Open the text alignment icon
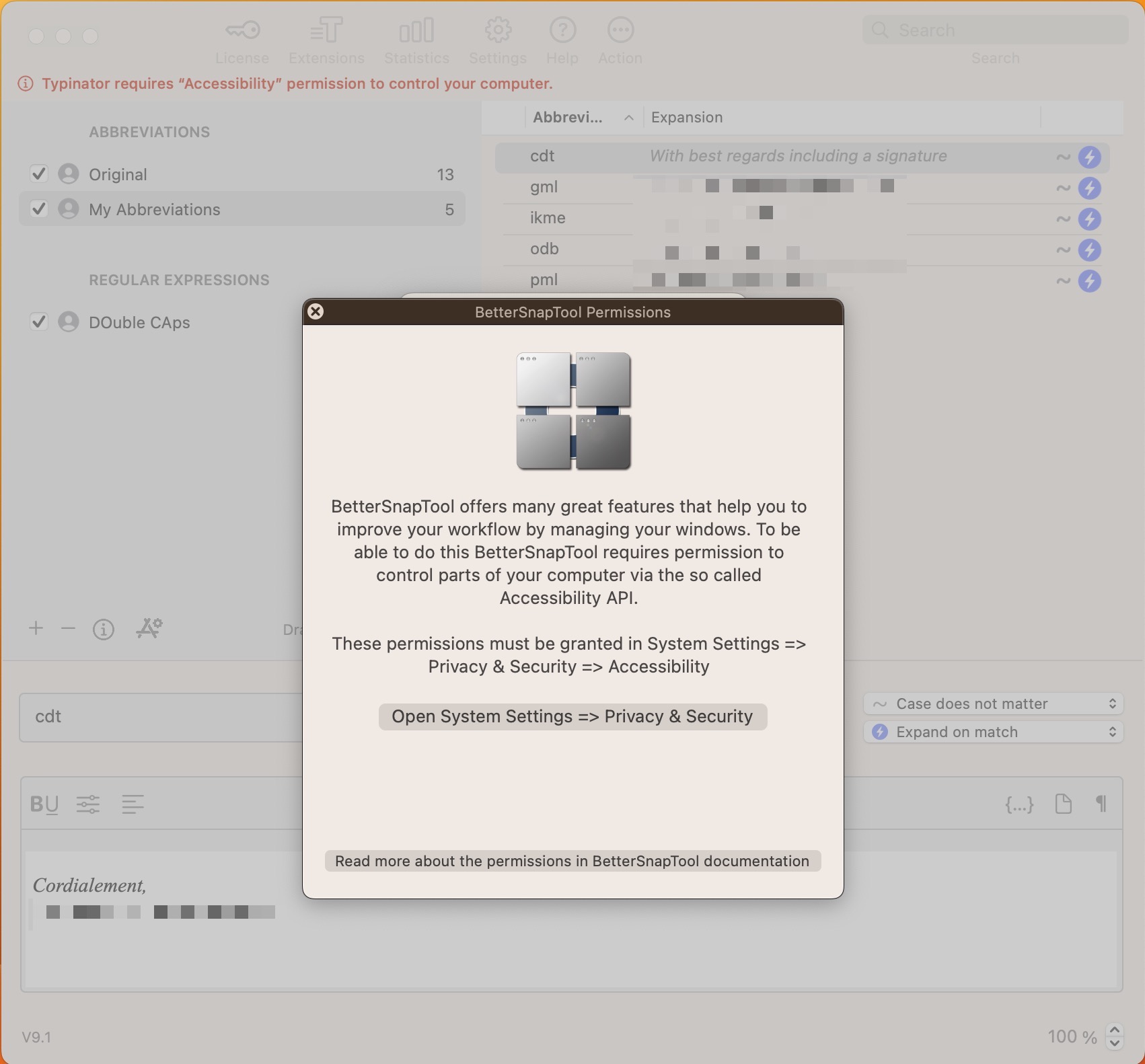Screen dimensions: 1145x1064 [133, 804]
